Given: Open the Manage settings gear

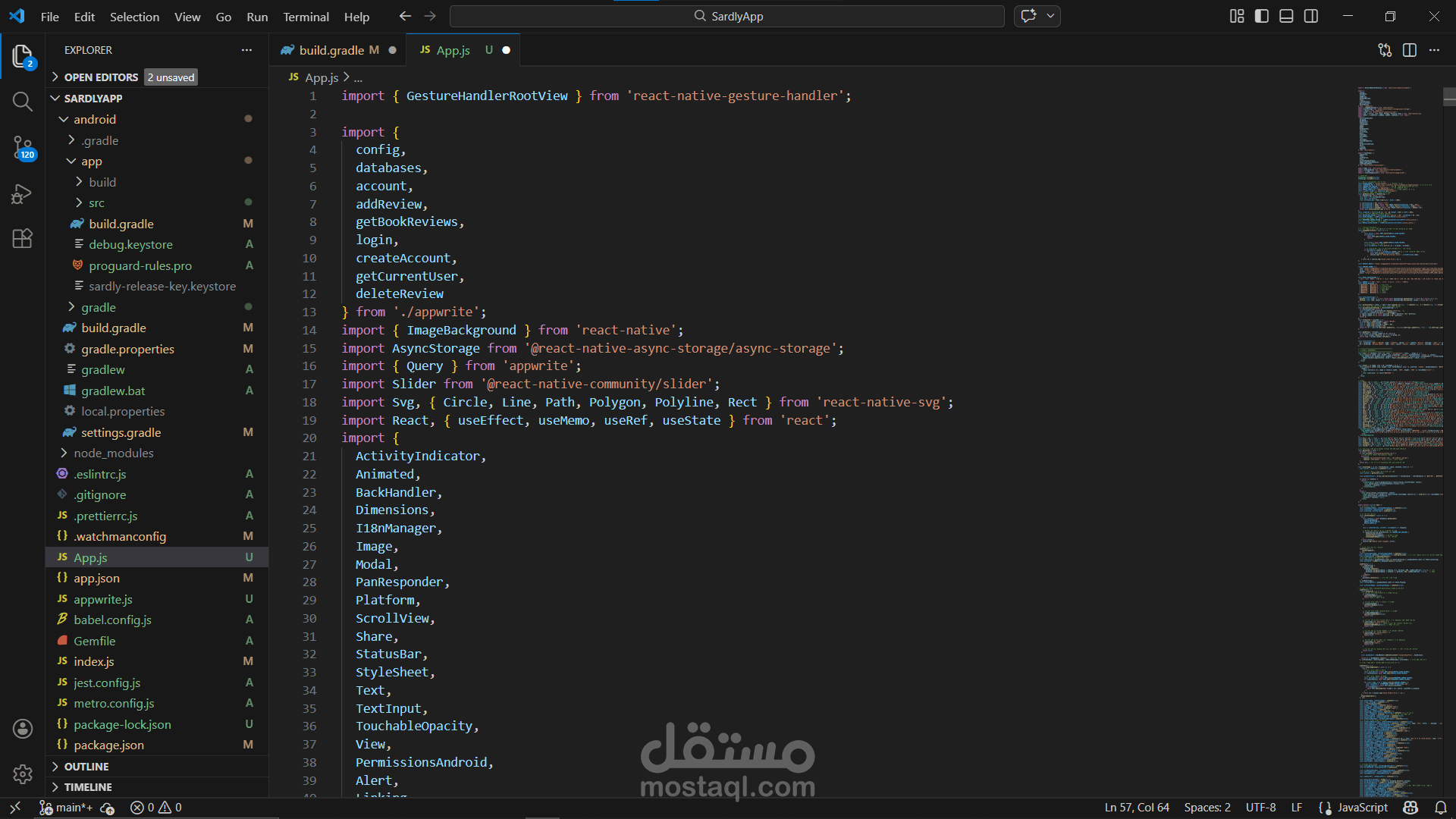Looking at the screenshot, I should [x=22, y=774].
